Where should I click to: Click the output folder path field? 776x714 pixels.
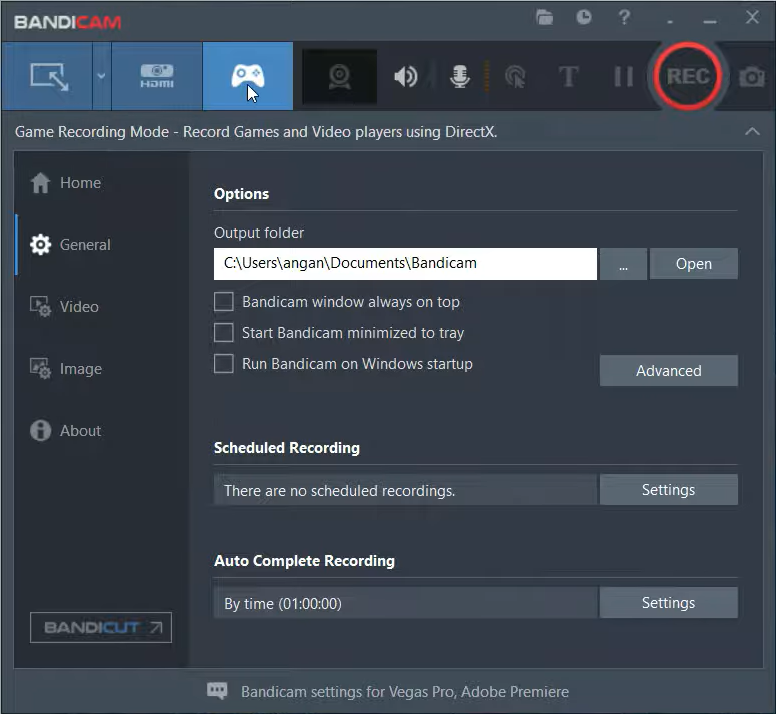pyautogui.click(x=405, y=264)
